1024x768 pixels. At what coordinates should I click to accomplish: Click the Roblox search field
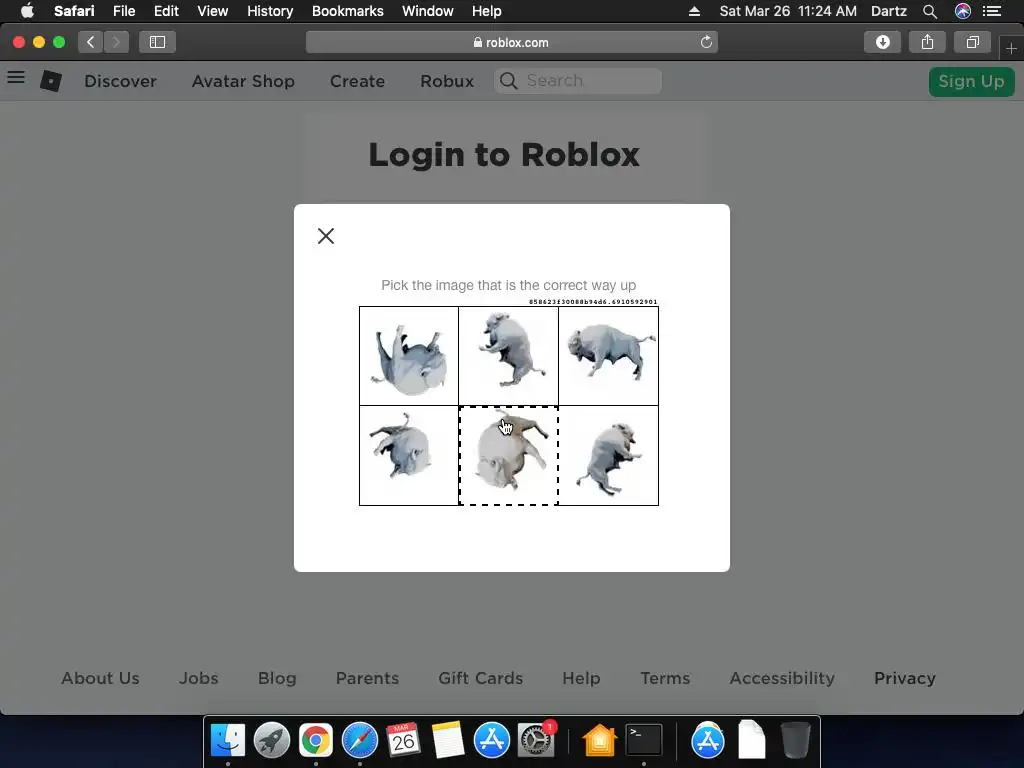click(x=578, y=80)
